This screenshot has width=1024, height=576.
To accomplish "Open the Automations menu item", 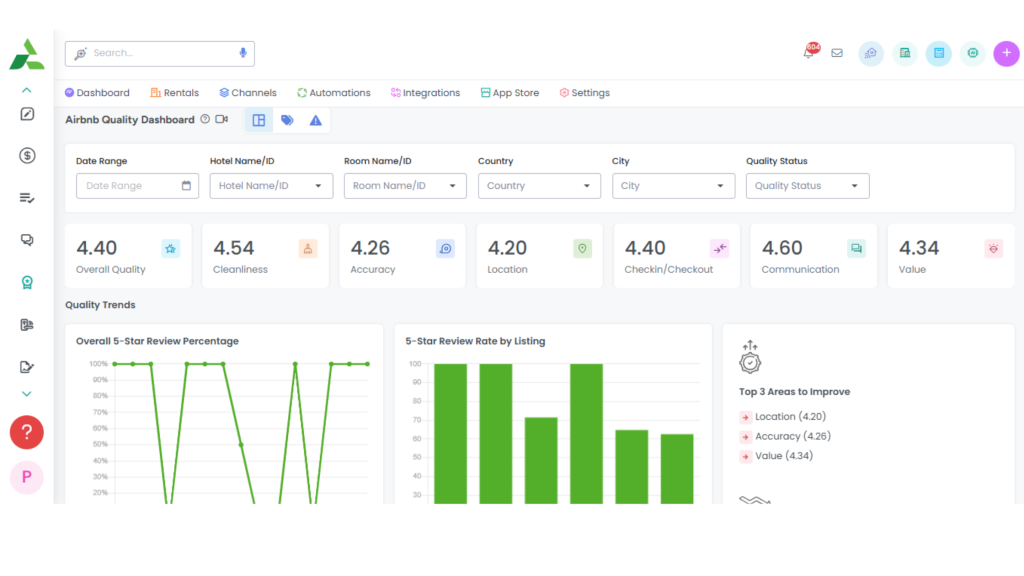I will 334,93.
